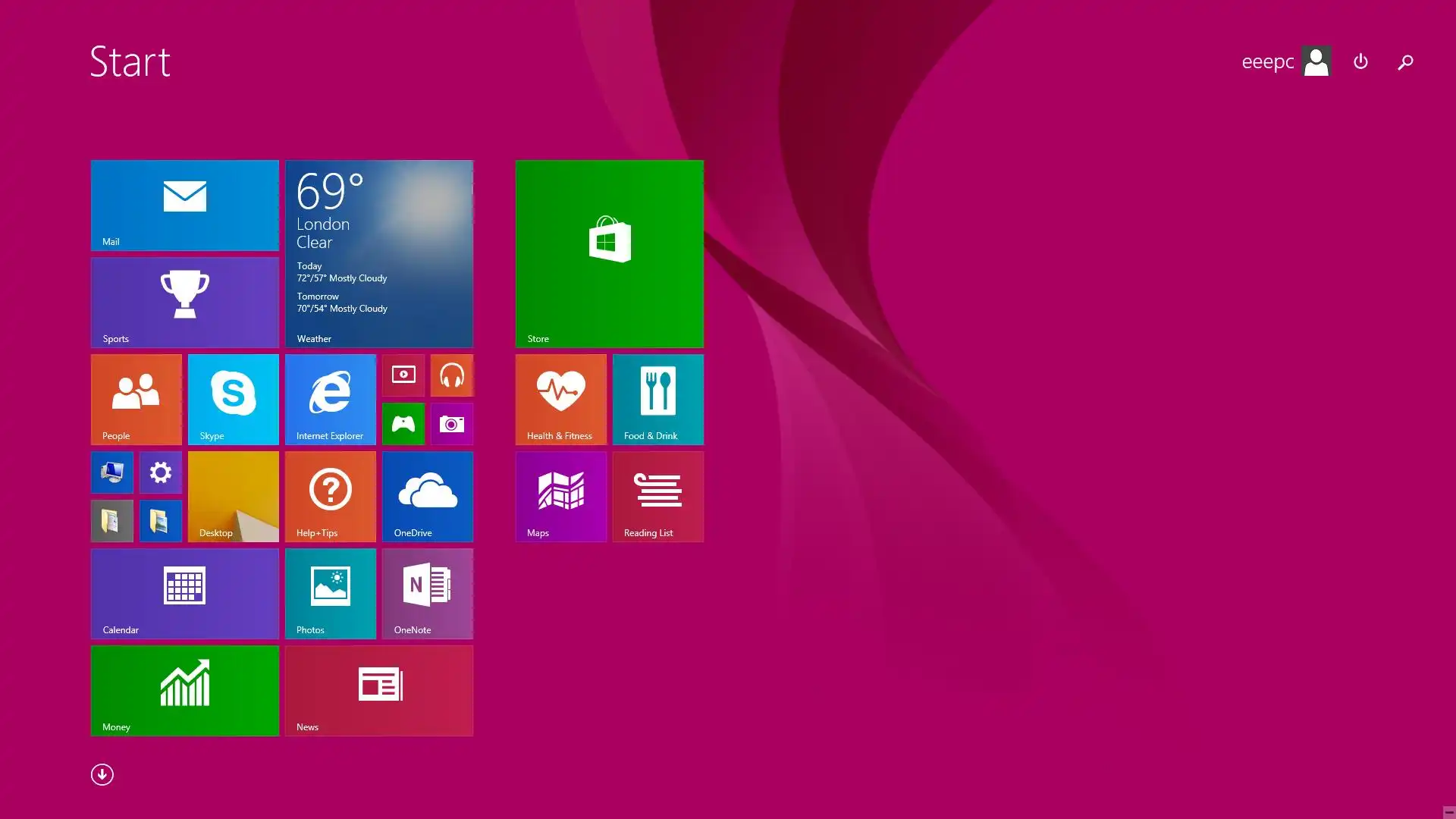Click the search magnifier button
Screen dimensions: 1456x819
[x=1405, y=61]
